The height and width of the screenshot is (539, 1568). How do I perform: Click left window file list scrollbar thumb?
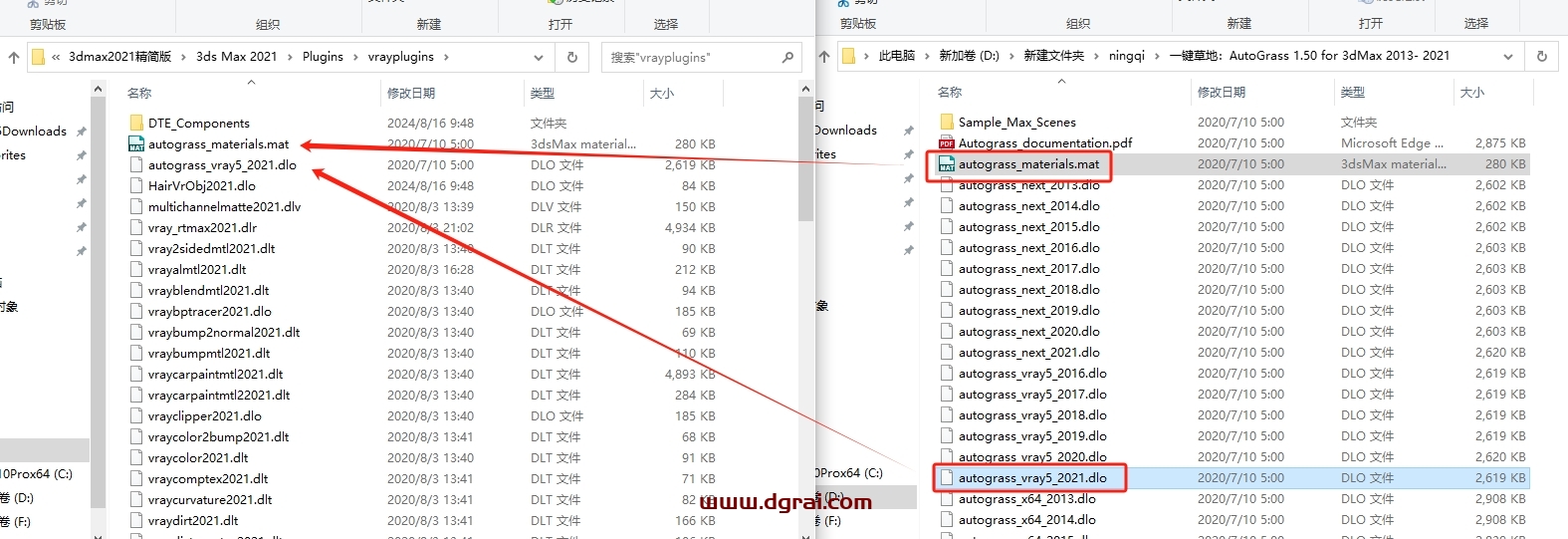[806, 159]
